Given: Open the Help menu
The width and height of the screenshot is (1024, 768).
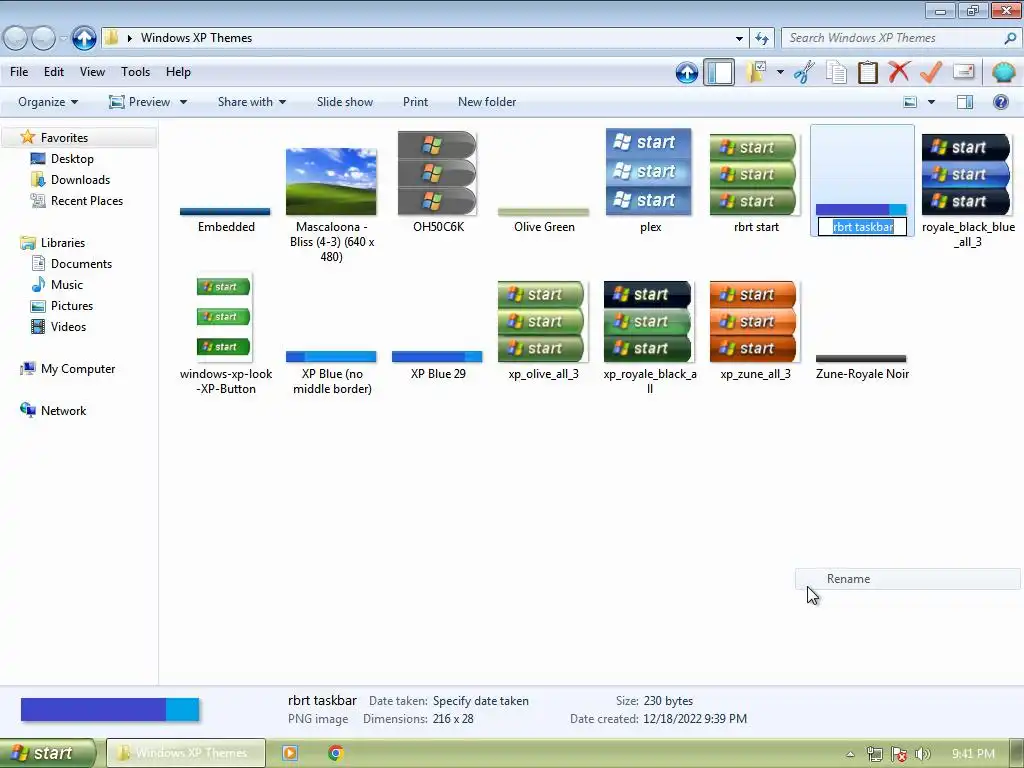Looking at the screenshot, I should tap(178, 72).
